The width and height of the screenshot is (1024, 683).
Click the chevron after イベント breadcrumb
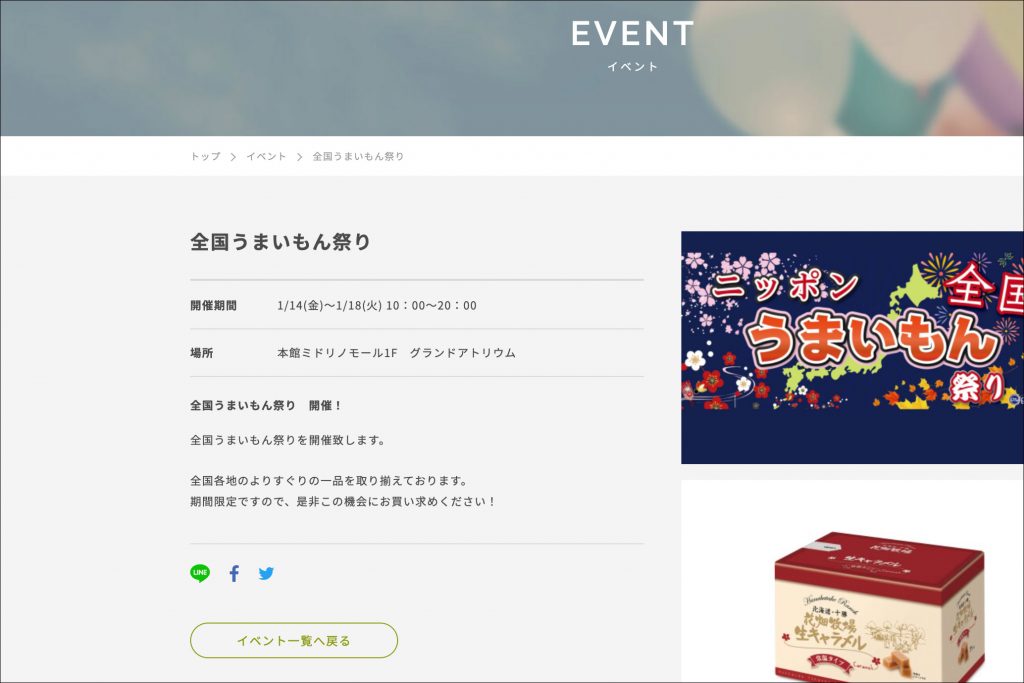(x=299, y=157)
